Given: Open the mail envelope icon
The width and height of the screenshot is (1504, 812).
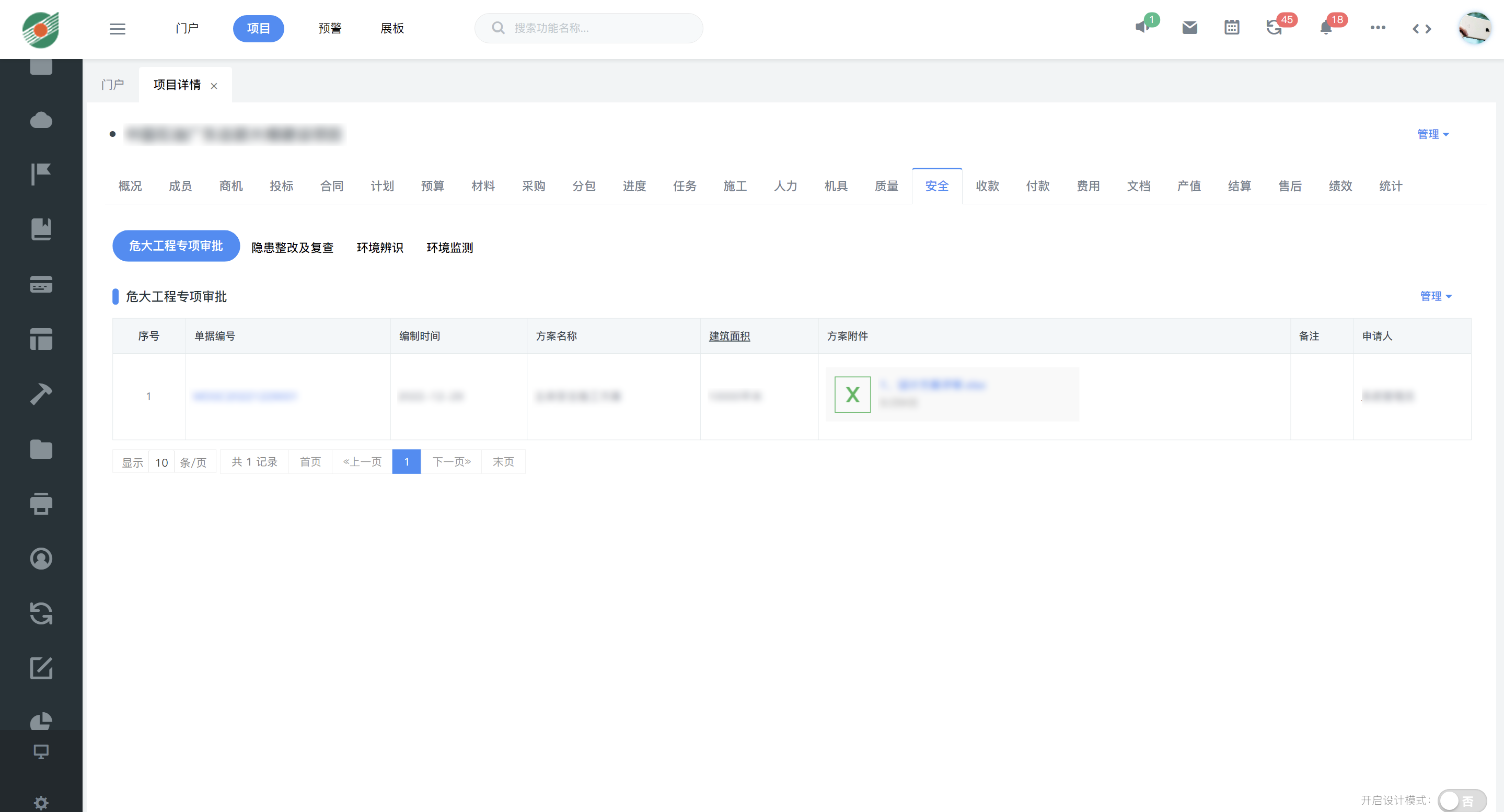Looking at the screenshot, I should (x=1189, y=28).
